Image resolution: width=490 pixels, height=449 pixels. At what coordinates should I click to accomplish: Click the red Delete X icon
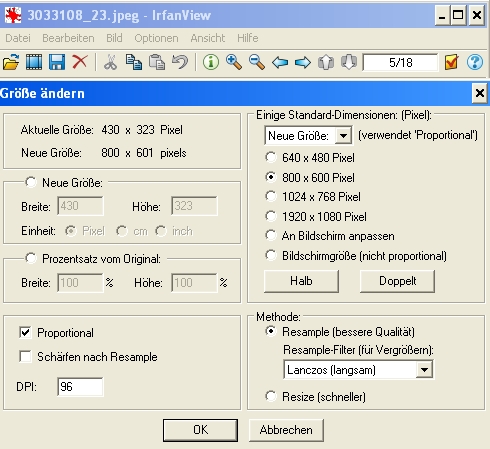point(80,62)
